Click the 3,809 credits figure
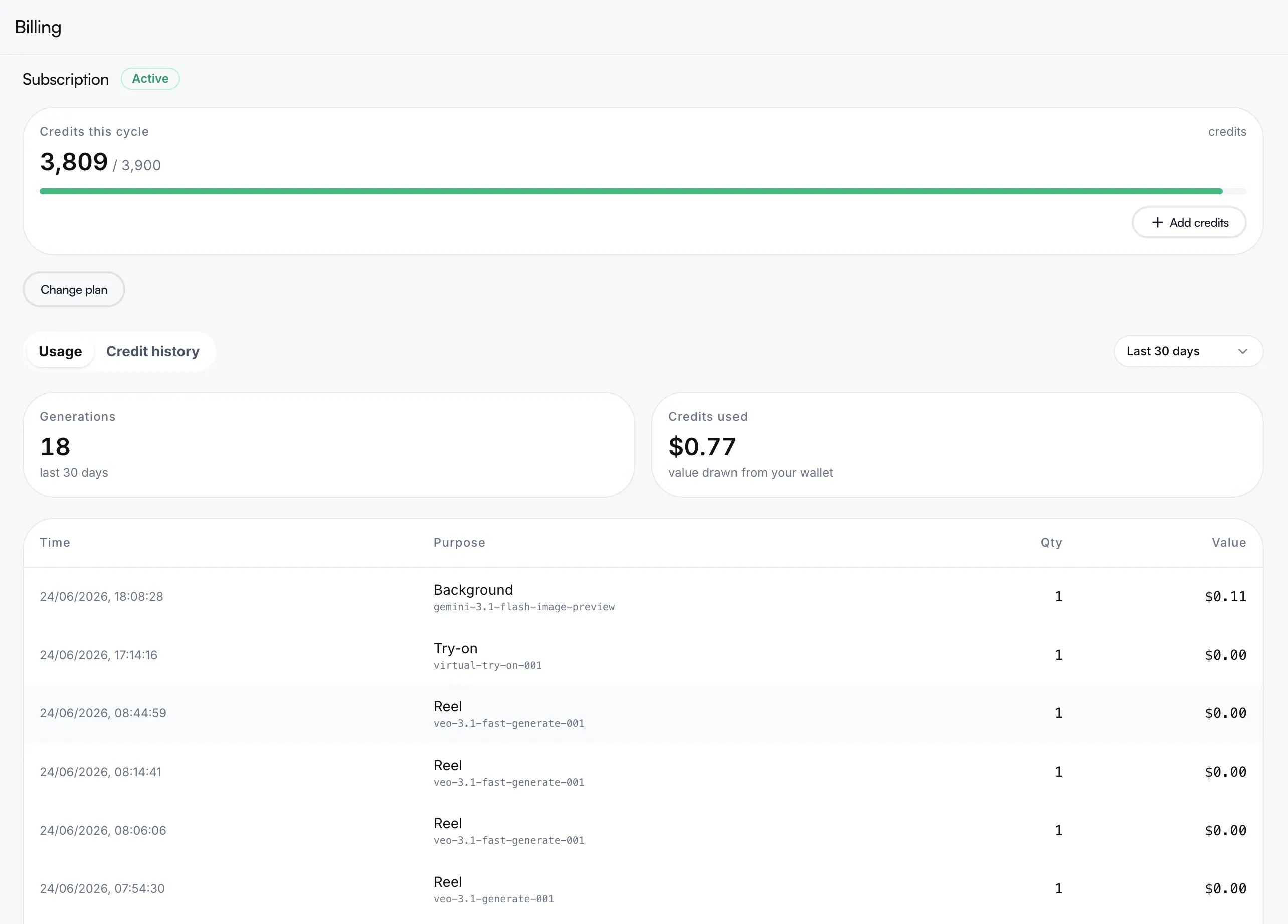 [x=74, y=162]
